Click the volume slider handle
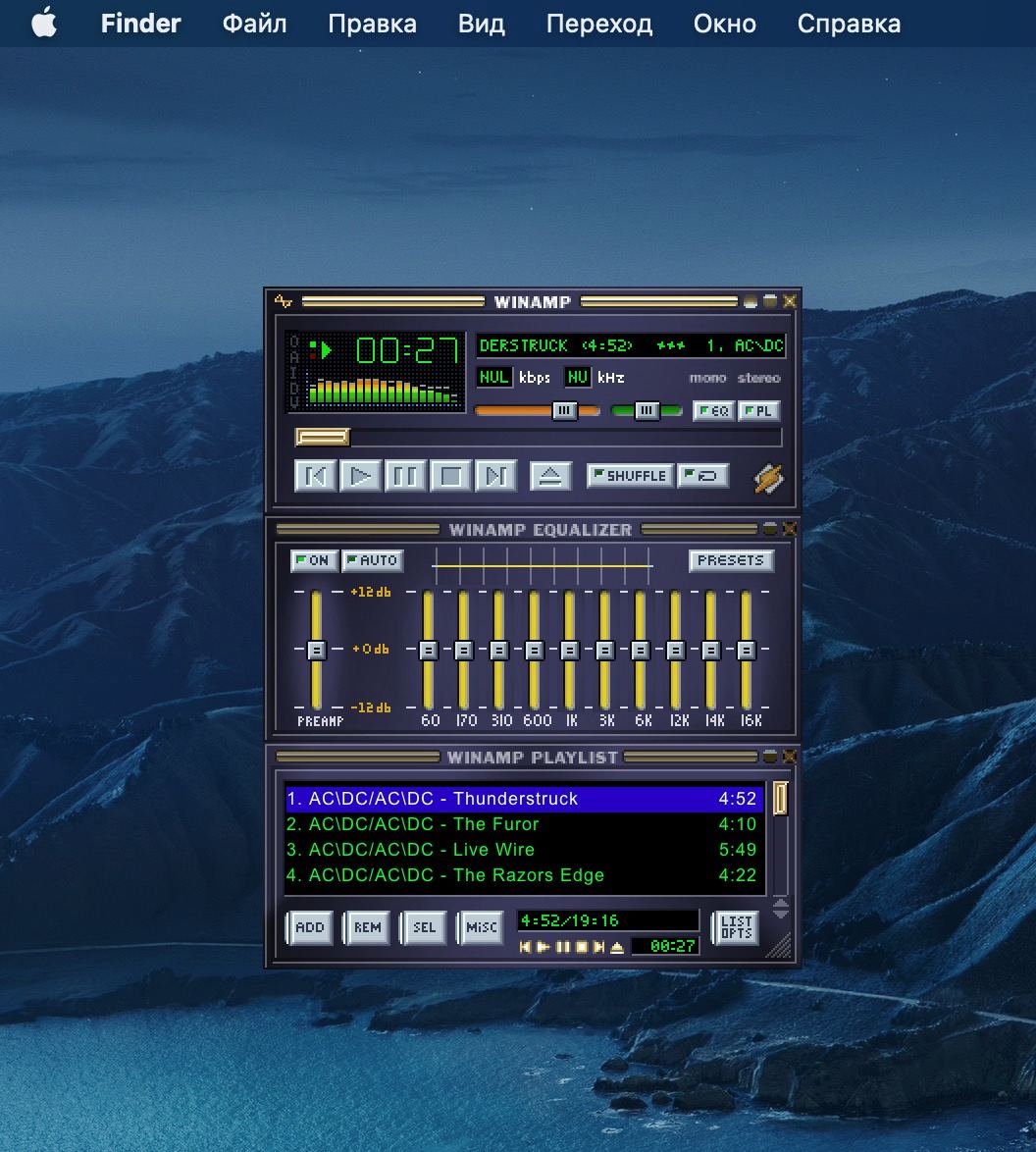1036x1152 pixels. [564, 411]
